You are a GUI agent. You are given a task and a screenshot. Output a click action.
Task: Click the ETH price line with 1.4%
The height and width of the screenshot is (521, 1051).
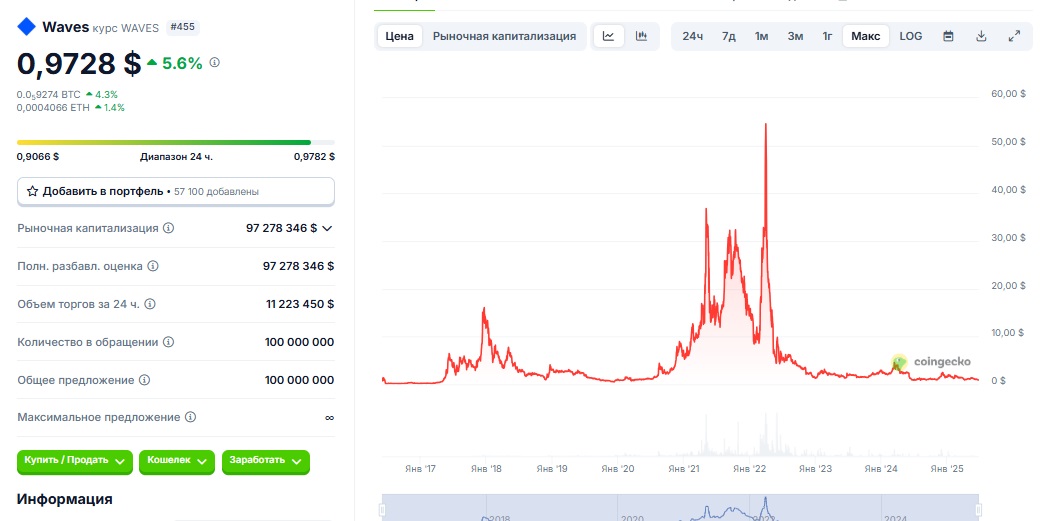pos(70,107)
